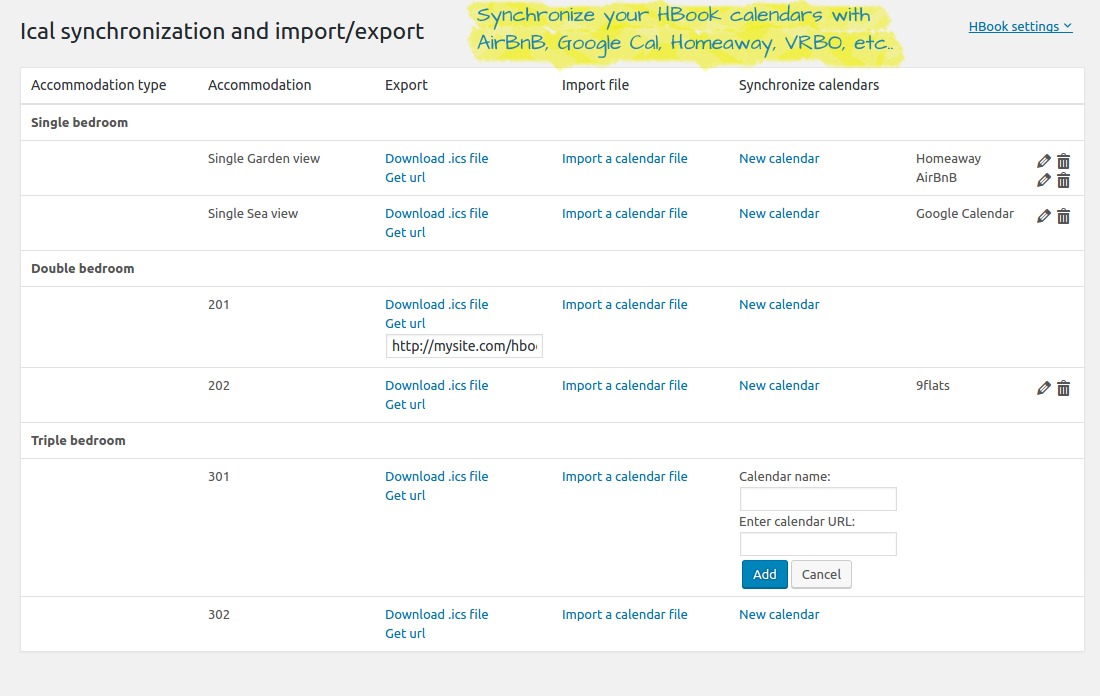Cancel adding calendar for room 301
Viewport: 1100px width, 696px height.
(x=821, y=574)
